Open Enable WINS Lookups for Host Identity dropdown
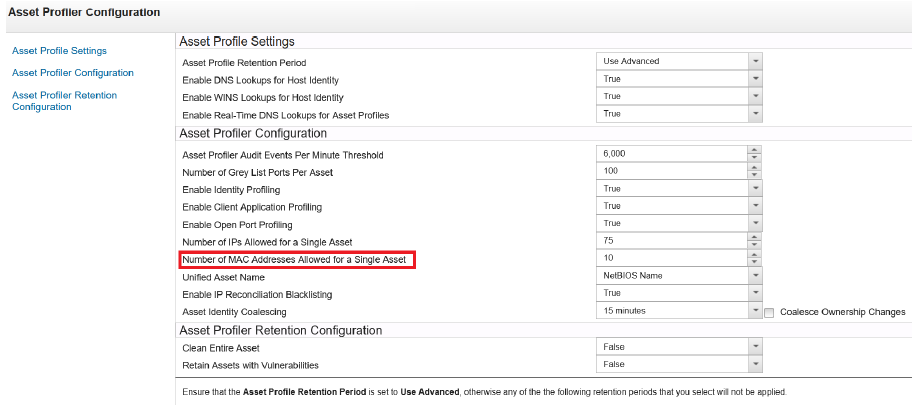The image size is (921, 410). click(x=680, y=96)
